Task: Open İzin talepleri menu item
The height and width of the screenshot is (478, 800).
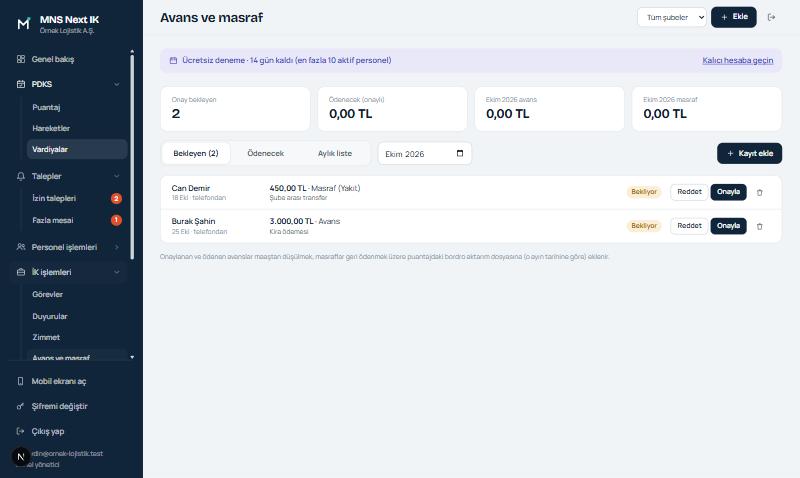Action: [77, 198]
